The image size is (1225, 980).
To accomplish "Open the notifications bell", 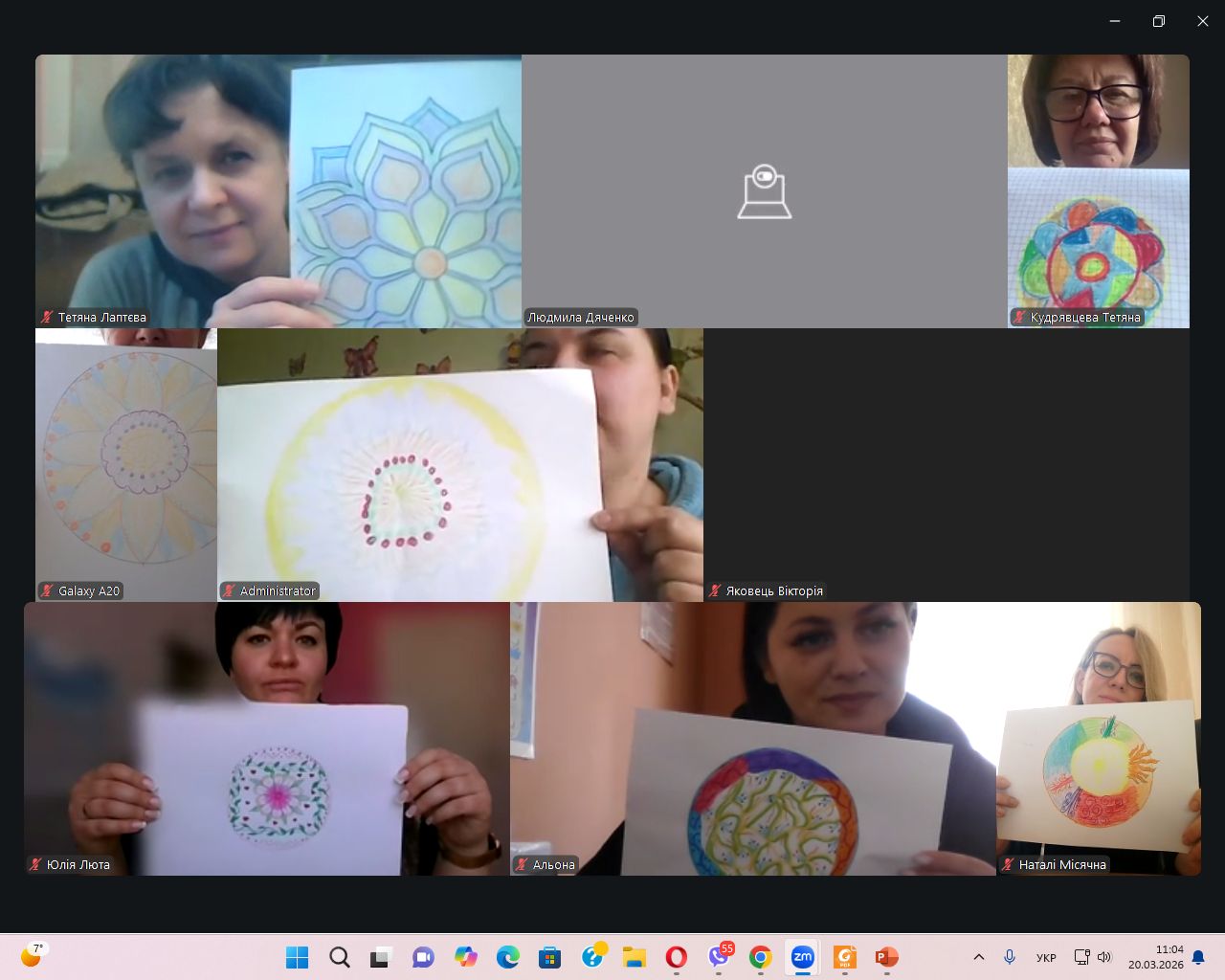I will tap(1198, 957).
